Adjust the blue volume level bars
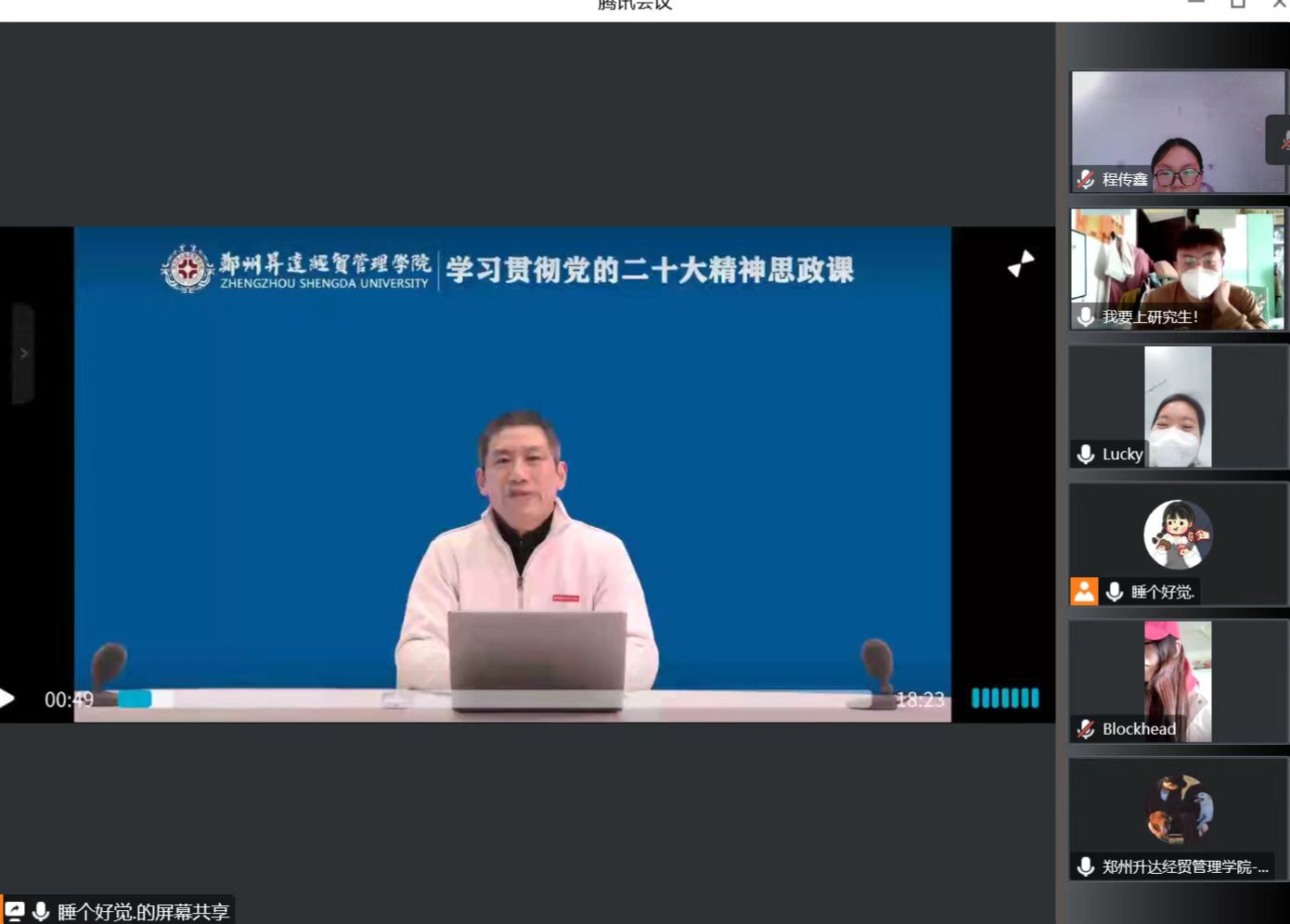1290x924 pixels. tap(1004, 699)
